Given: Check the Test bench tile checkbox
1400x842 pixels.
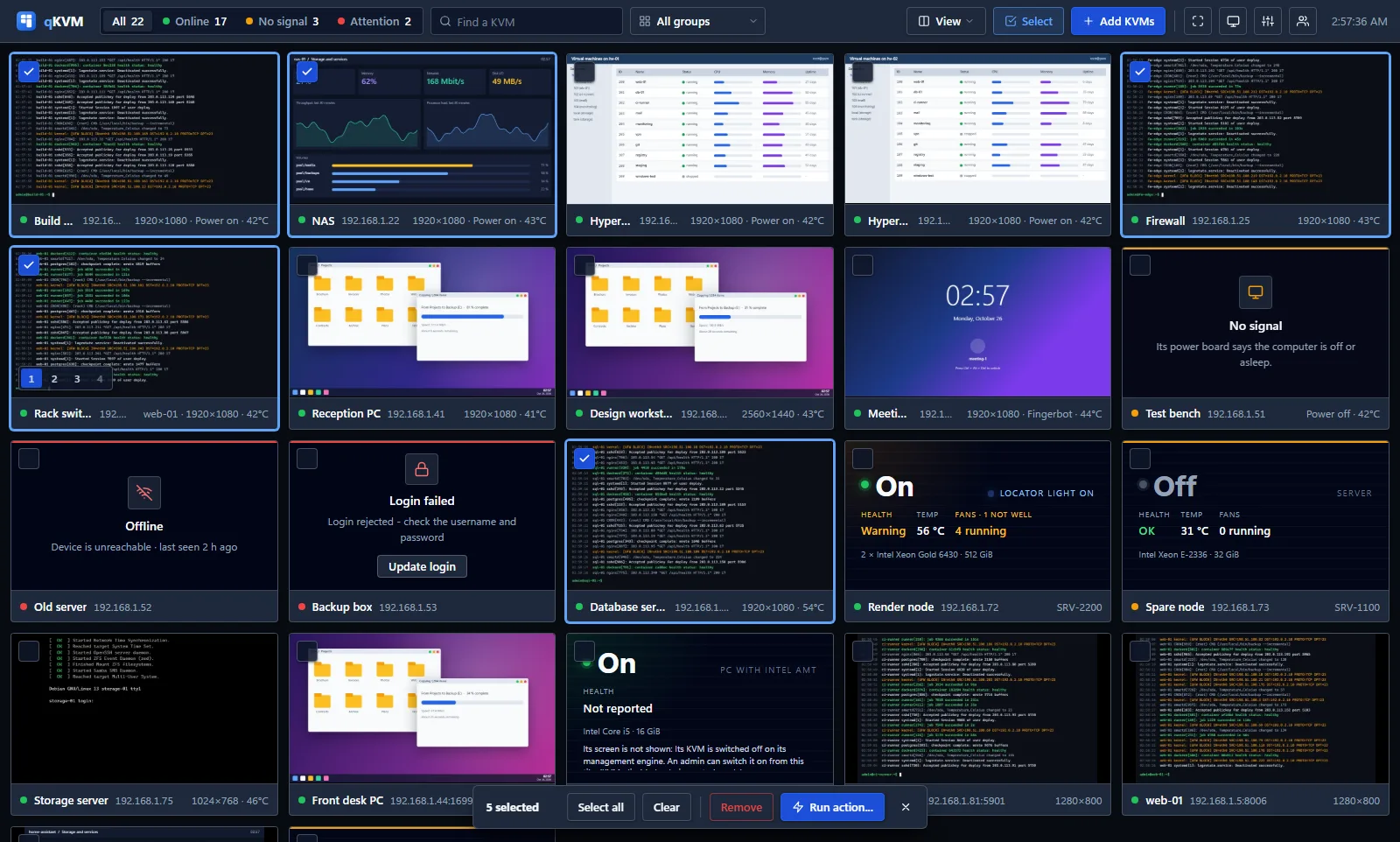Looking at the screenshot, I should pos(1140,265).
